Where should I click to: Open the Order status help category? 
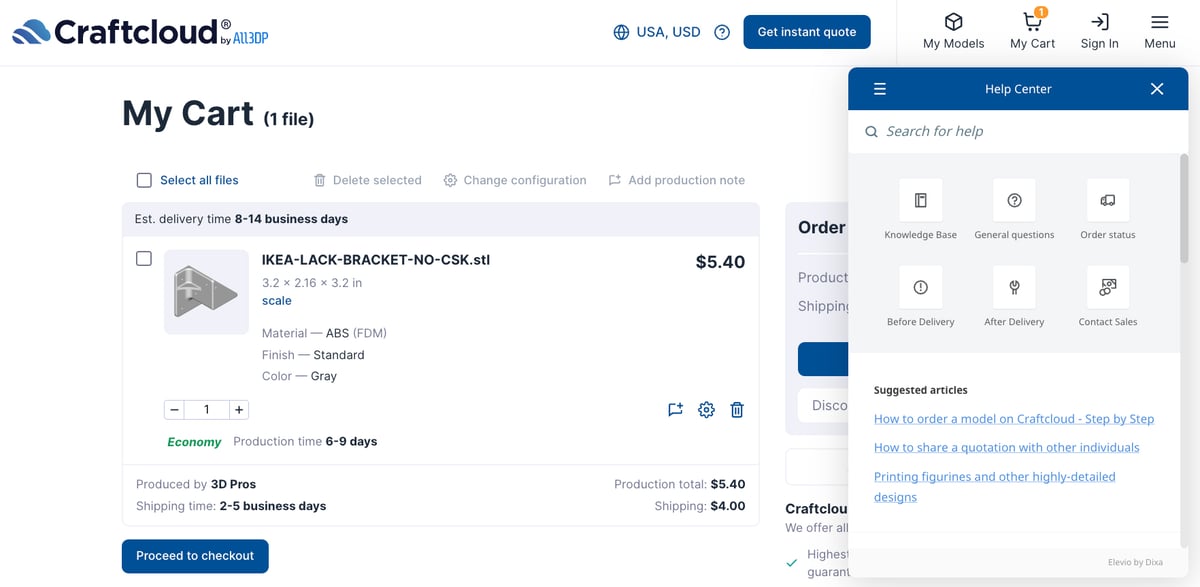click(1108, 201)
